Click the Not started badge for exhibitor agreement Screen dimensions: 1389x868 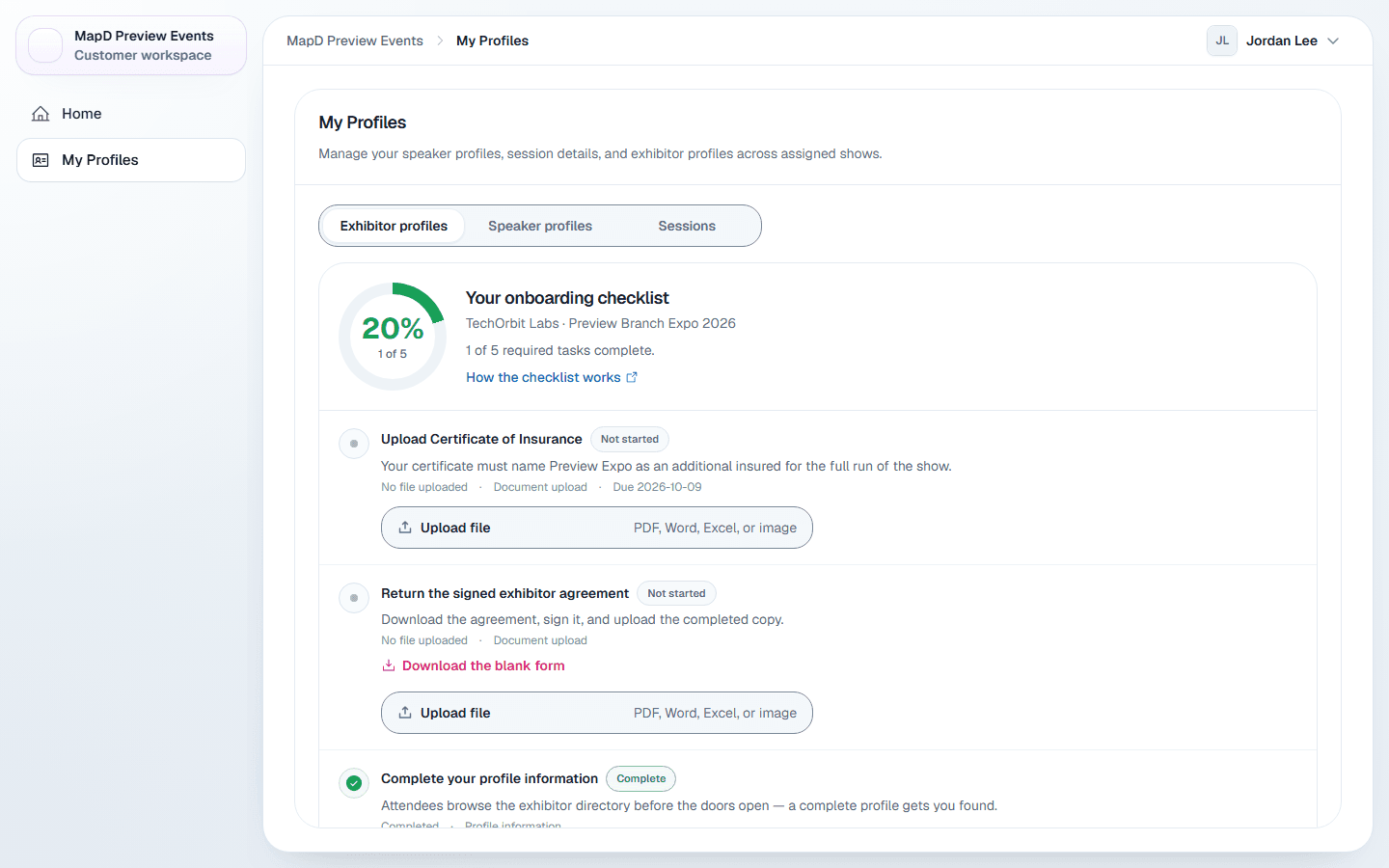tap(676, 593)
